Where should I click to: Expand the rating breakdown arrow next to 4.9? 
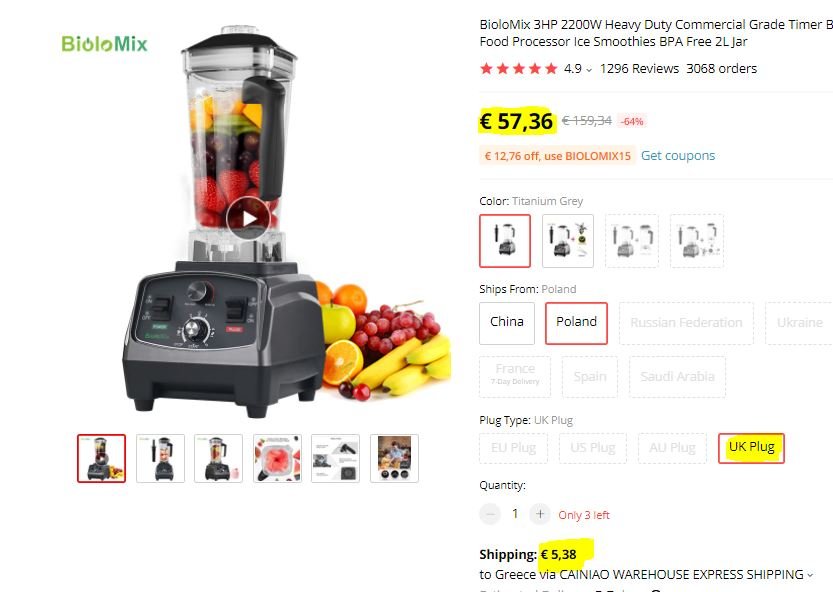pos(589,70)
